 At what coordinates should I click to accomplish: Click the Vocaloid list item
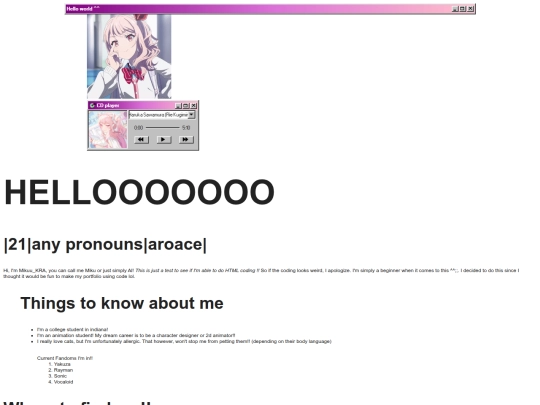[x=63, y=382]
